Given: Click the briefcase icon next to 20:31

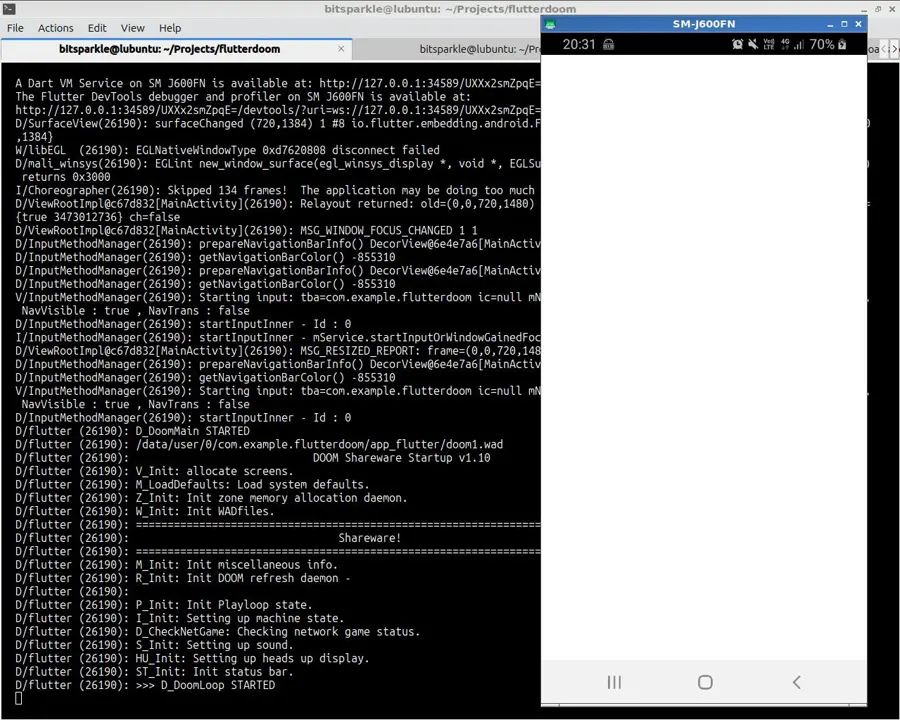Looking at the screenshot, I should [609, 45].
